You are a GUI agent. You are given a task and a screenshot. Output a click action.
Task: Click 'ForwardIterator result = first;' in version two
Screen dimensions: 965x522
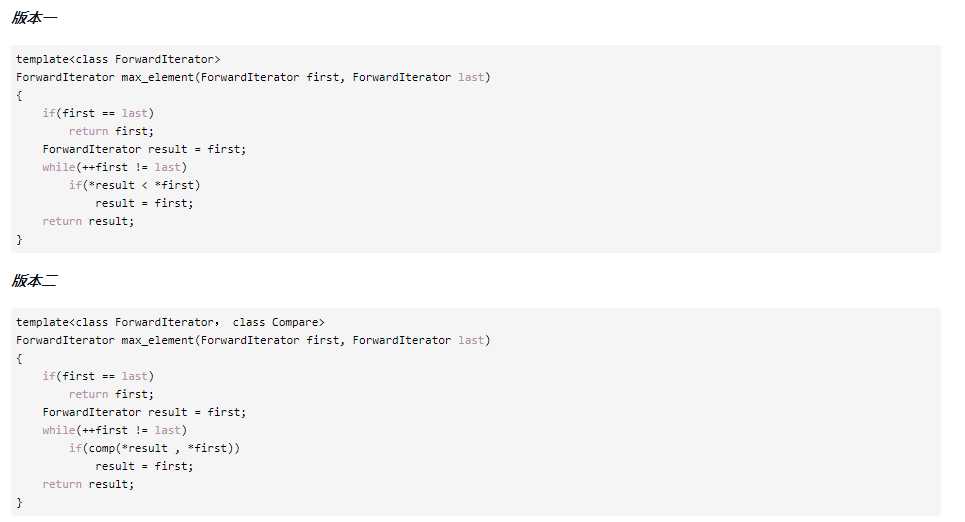pyautogui.click(x=144, y=412)
